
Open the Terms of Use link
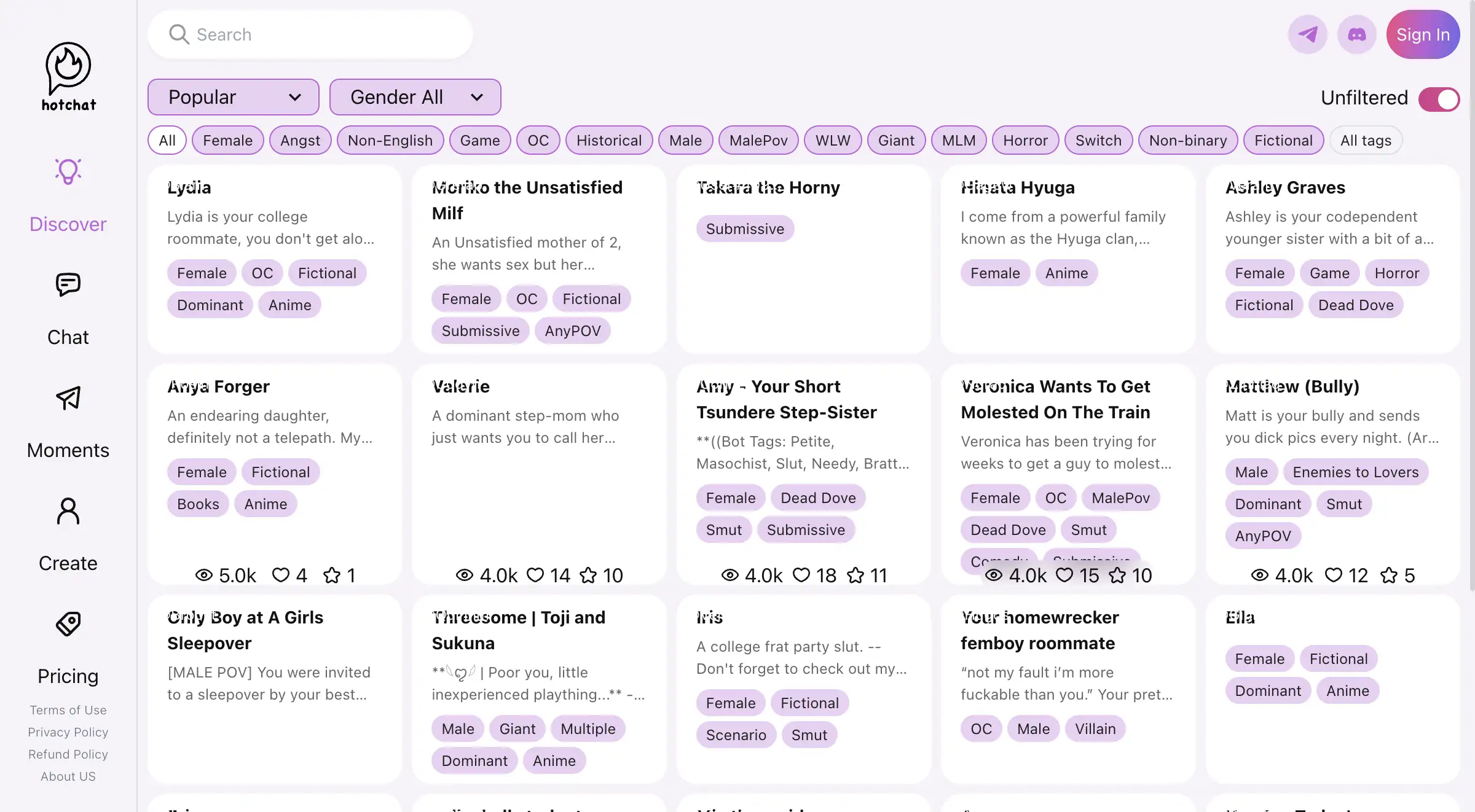point(68,710)
